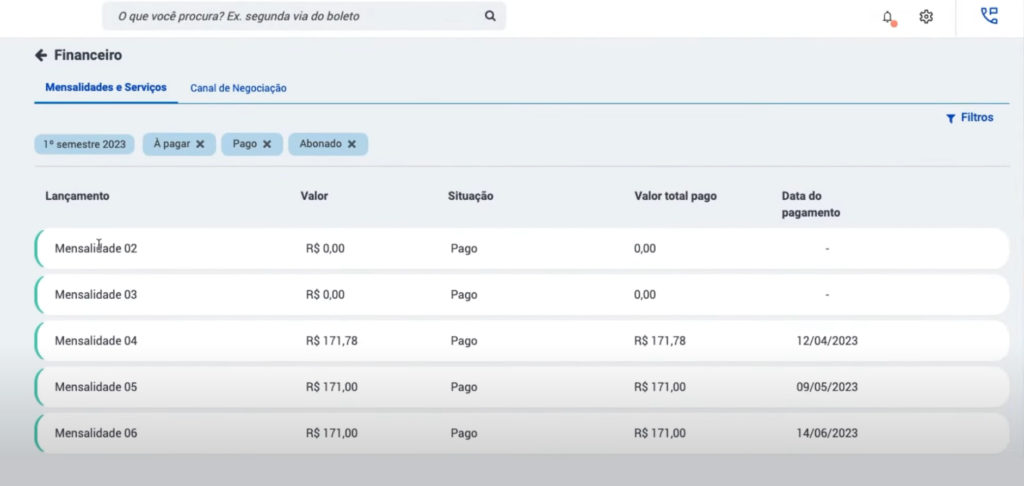This screenshot has width=1024, height=486.
Task: Remove the Pago filter chip
Action: pos(267,144)
